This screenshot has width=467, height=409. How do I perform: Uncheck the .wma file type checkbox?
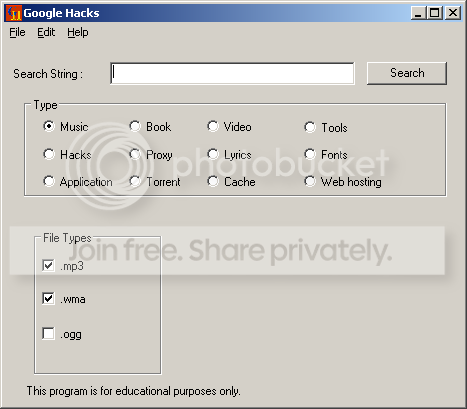coord(48,298)
